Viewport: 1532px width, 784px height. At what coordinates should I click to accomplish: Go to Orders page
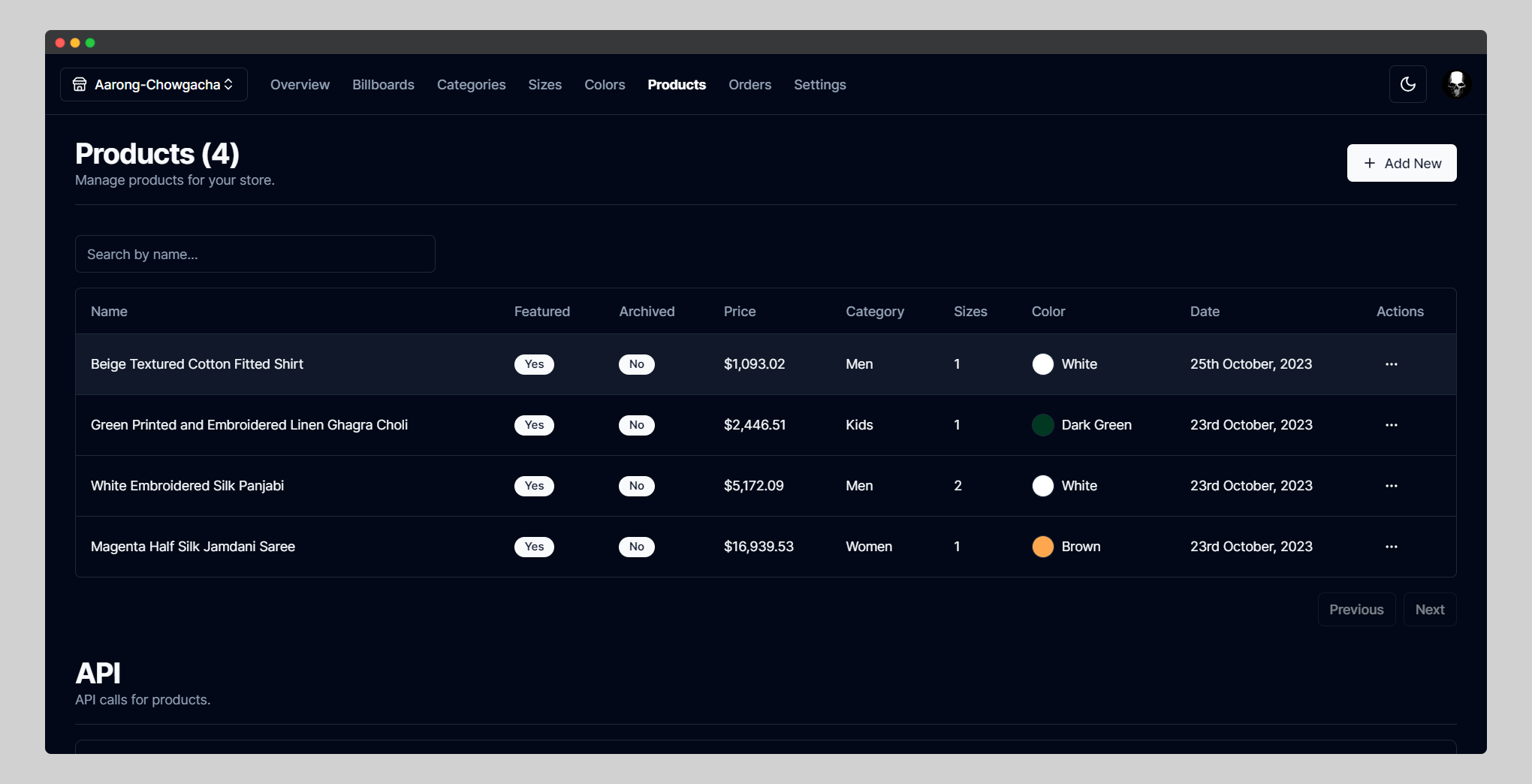(x=749, y=85)
